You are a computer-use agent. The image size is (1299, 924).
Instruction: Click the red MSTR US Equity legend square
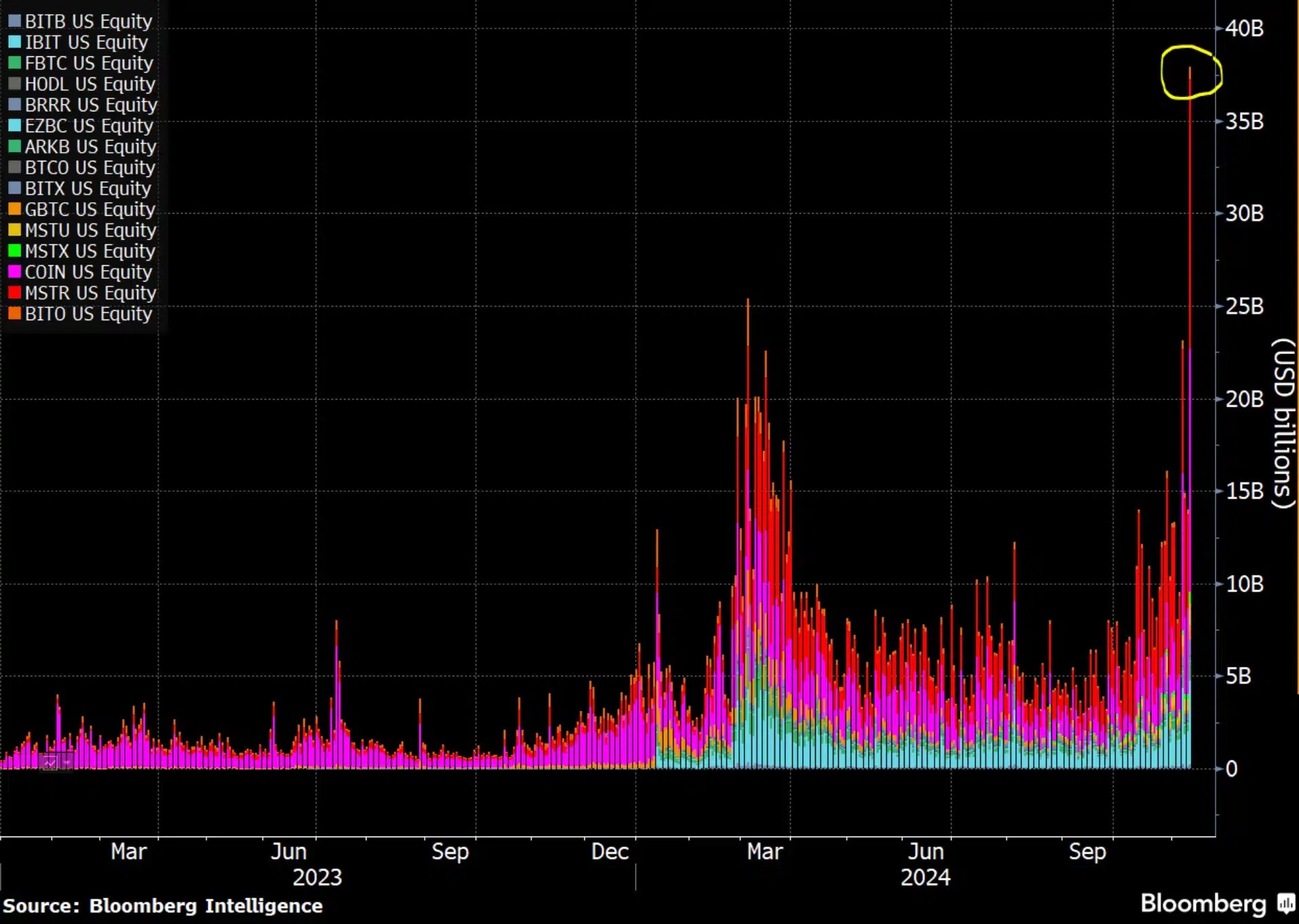14,293
